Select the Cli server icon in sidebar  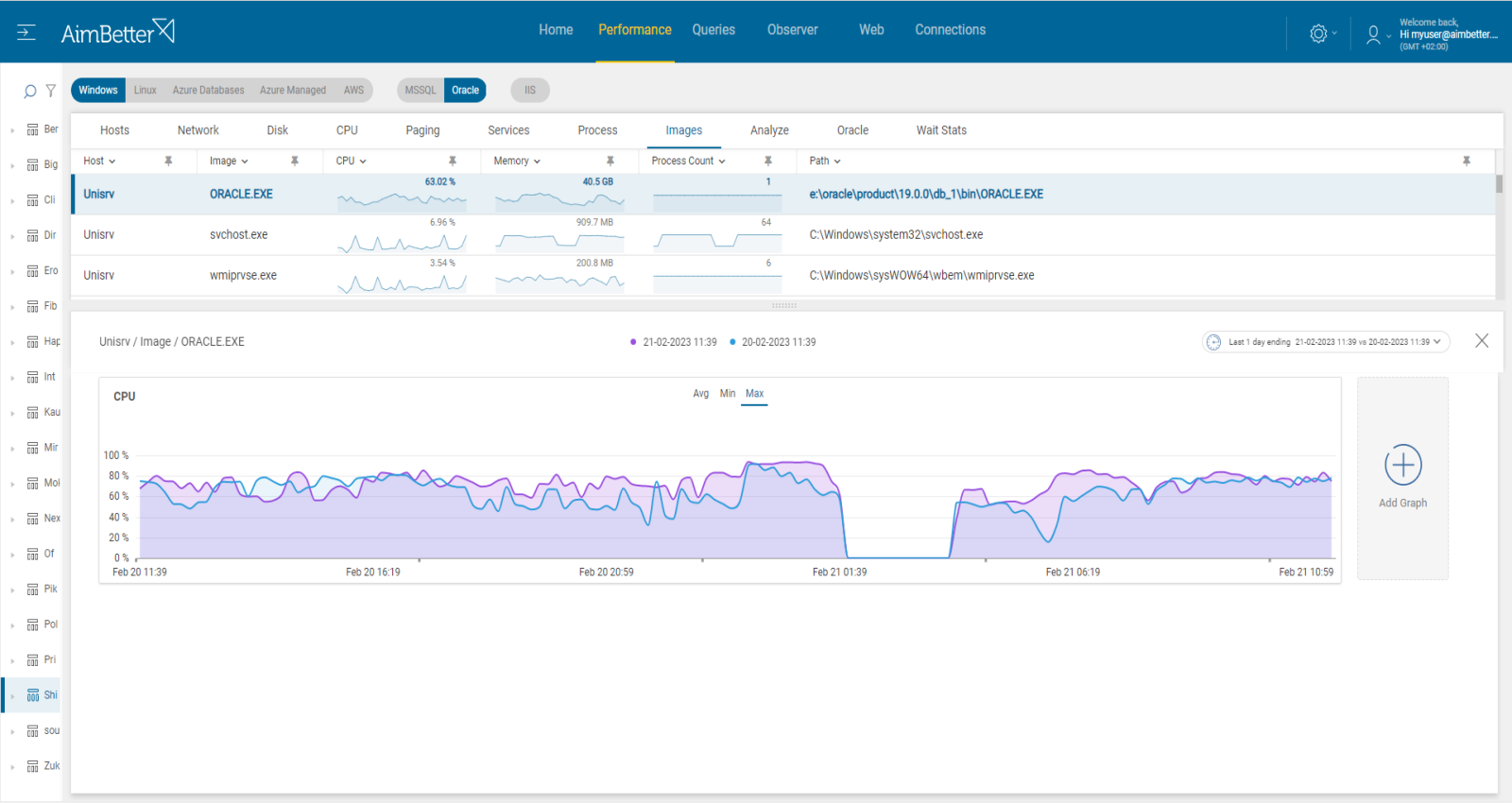pyautogui.click(x=33, y=200)
